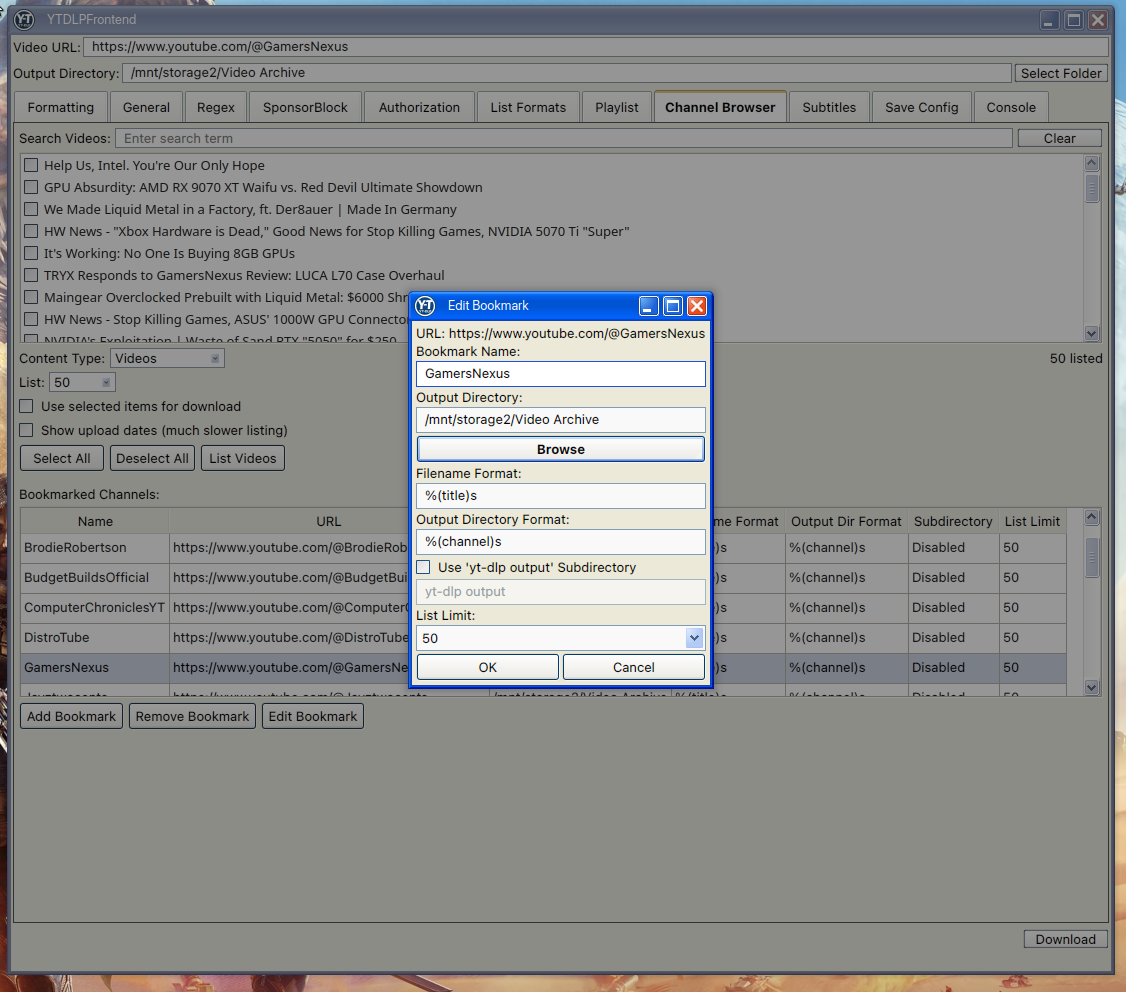Click the Edit Bookmark button

(x=312, y=716)
